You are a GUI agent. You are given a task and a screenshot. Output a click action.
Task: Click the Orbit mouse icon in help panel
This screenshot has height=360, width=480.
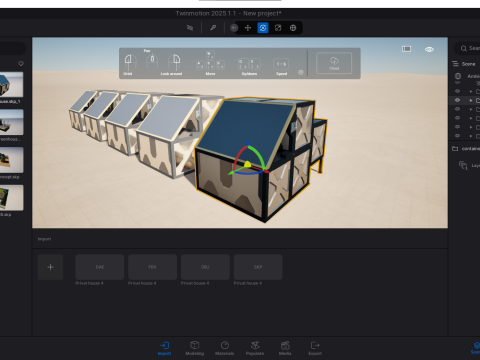pos(130,62)
